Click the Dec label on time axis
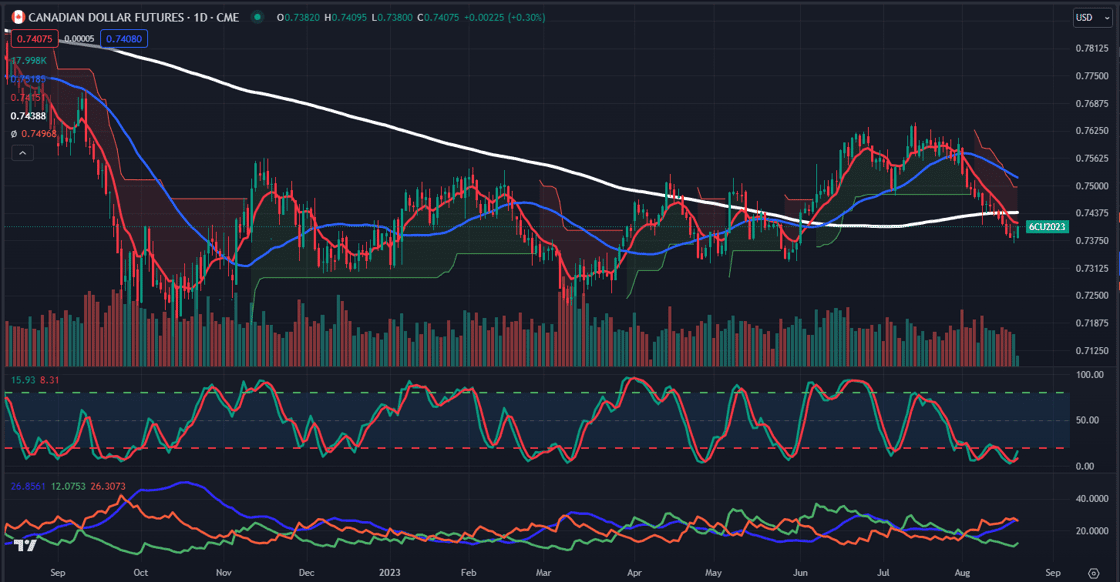This screenshot has height=582, width=1120. 306,573
